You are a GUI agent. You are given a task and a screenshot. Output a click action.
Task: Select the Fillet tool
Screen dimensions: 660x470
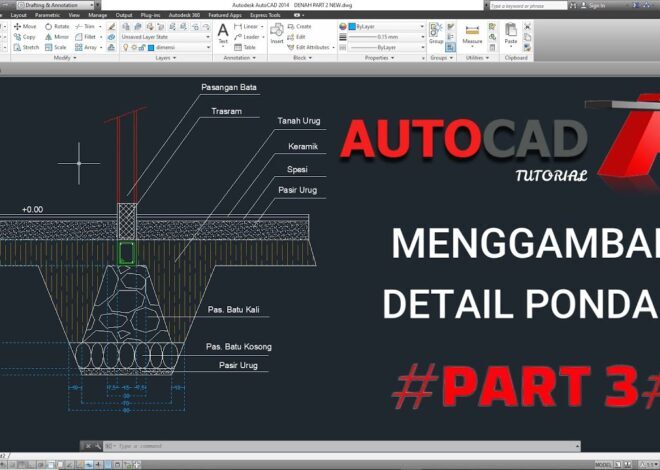[x=85, y=37]
